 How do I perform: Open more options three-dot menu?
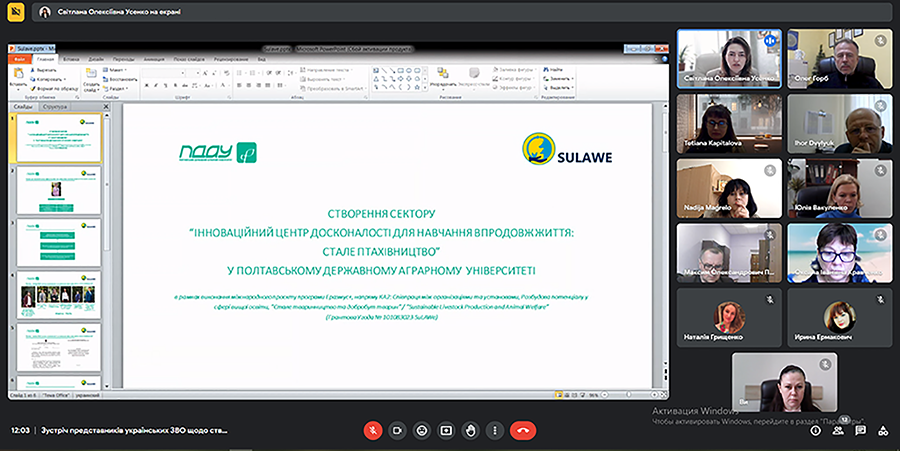click(x=495, y=430)
